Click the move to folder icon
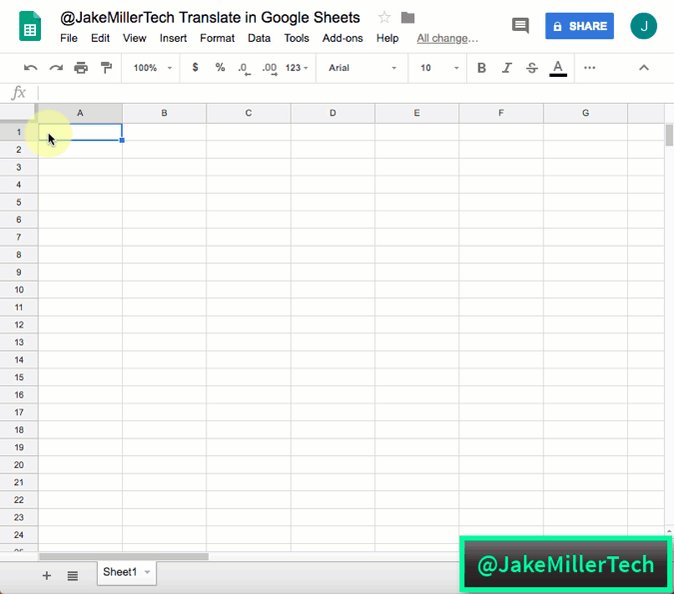The image size is (674, 594). pos(407,18)
